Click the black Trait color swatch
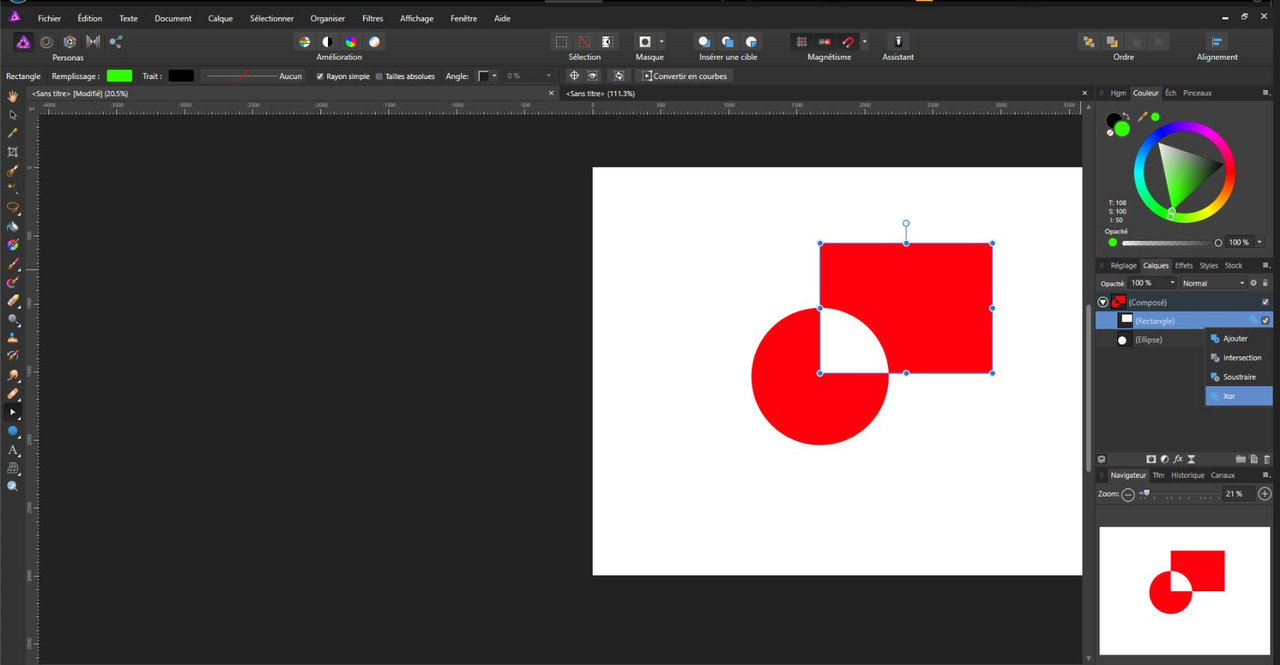The image size is (1280, 665). pyautogui.click(x=181, y=76)
